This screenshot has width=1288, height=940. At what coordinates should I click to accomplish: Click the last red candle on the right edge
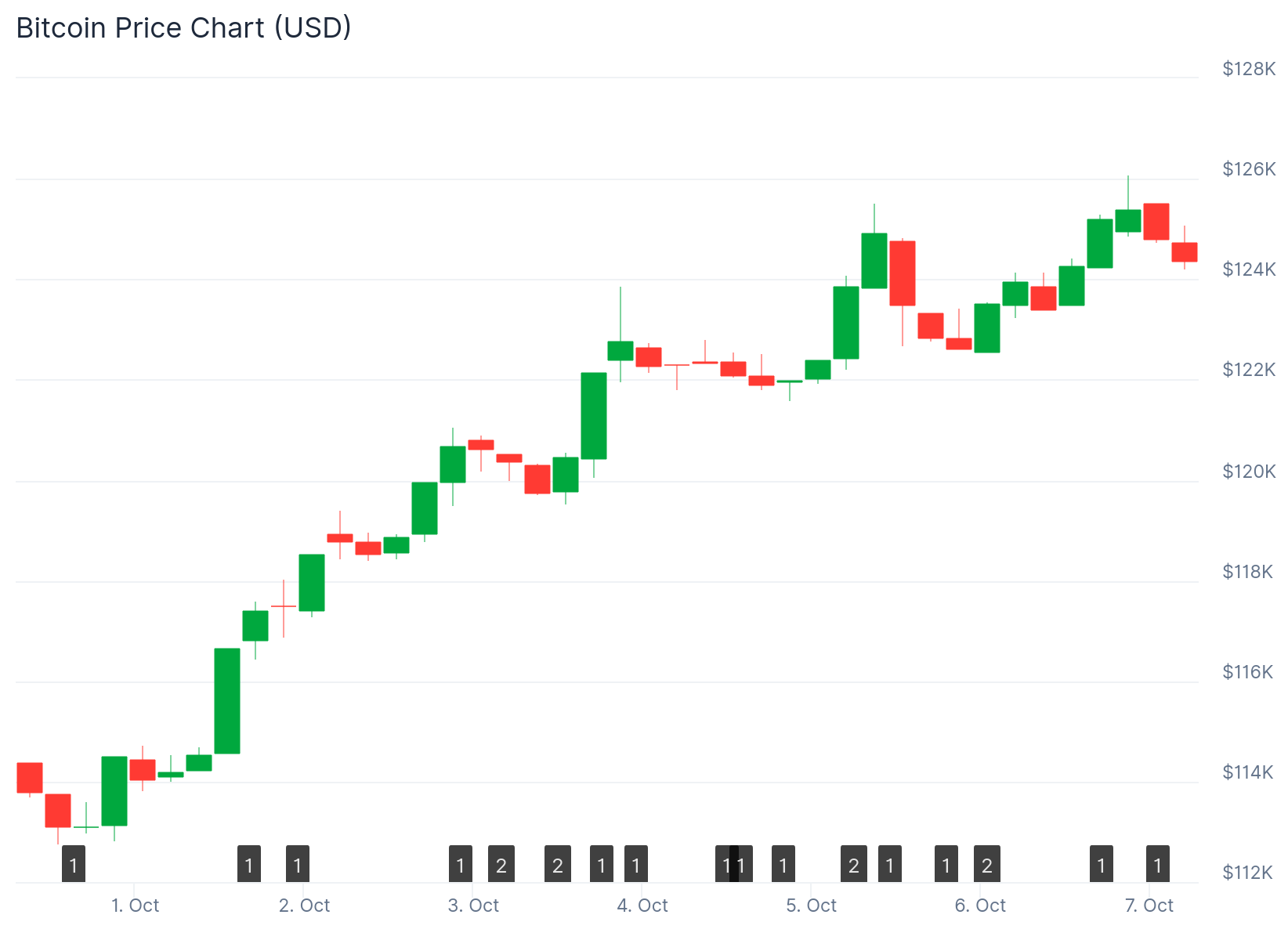pos(1185,252)
